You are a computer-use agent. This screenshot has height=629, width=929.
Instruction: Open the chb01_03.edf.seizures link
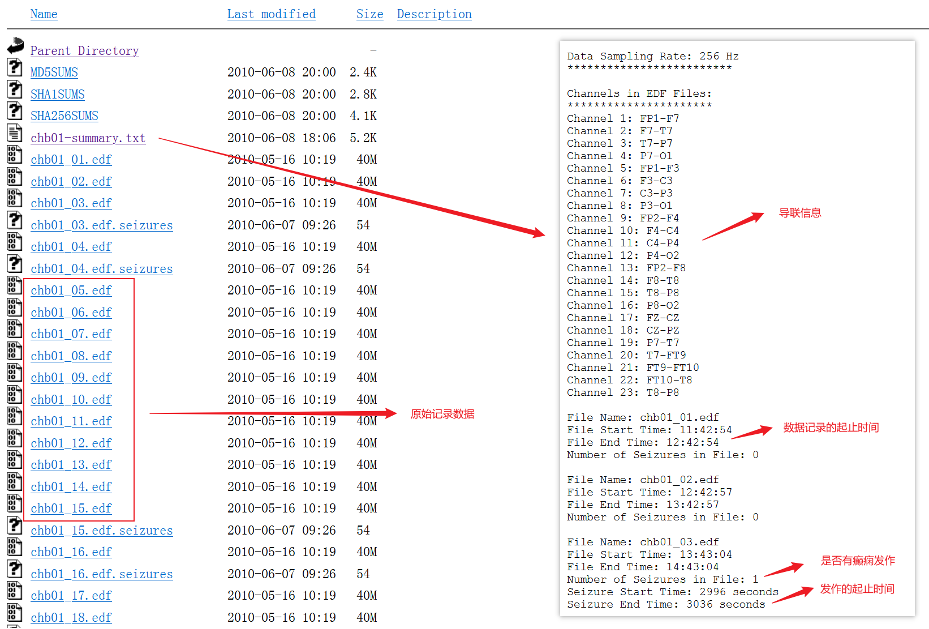coord(101,225)
